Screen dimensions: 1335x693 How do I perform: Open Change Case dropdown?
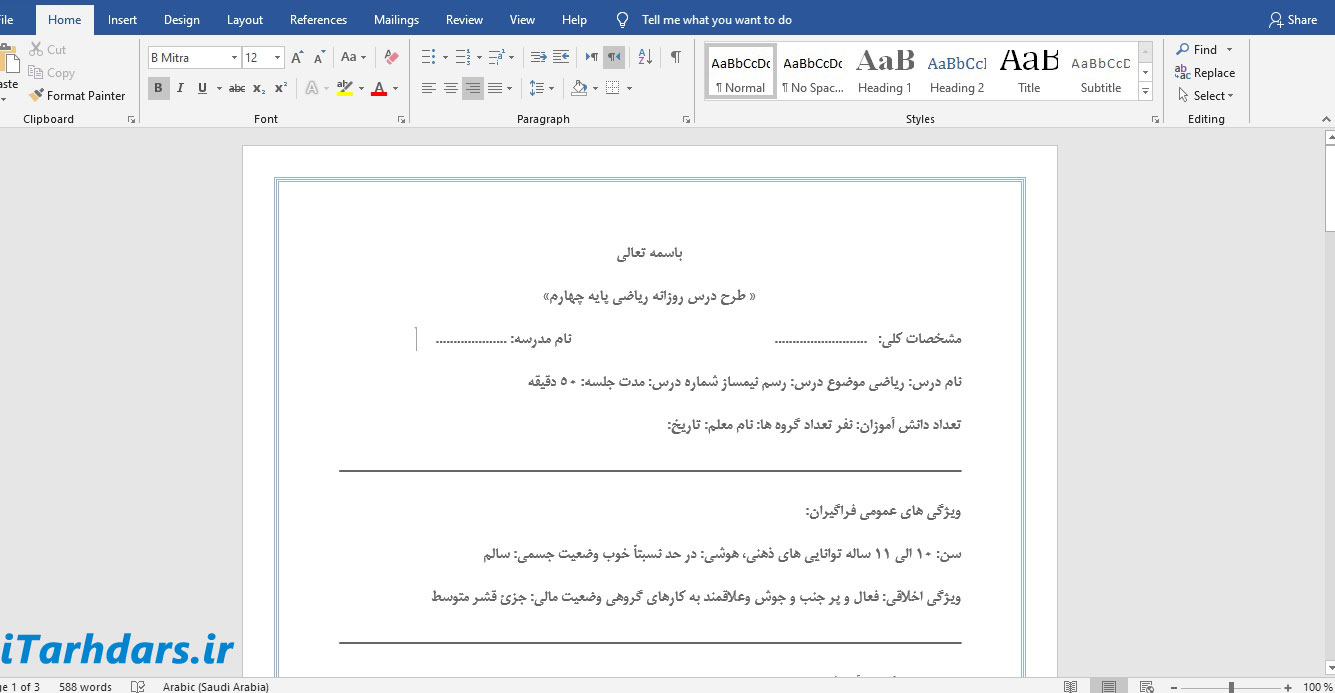[x=354, y=58]
